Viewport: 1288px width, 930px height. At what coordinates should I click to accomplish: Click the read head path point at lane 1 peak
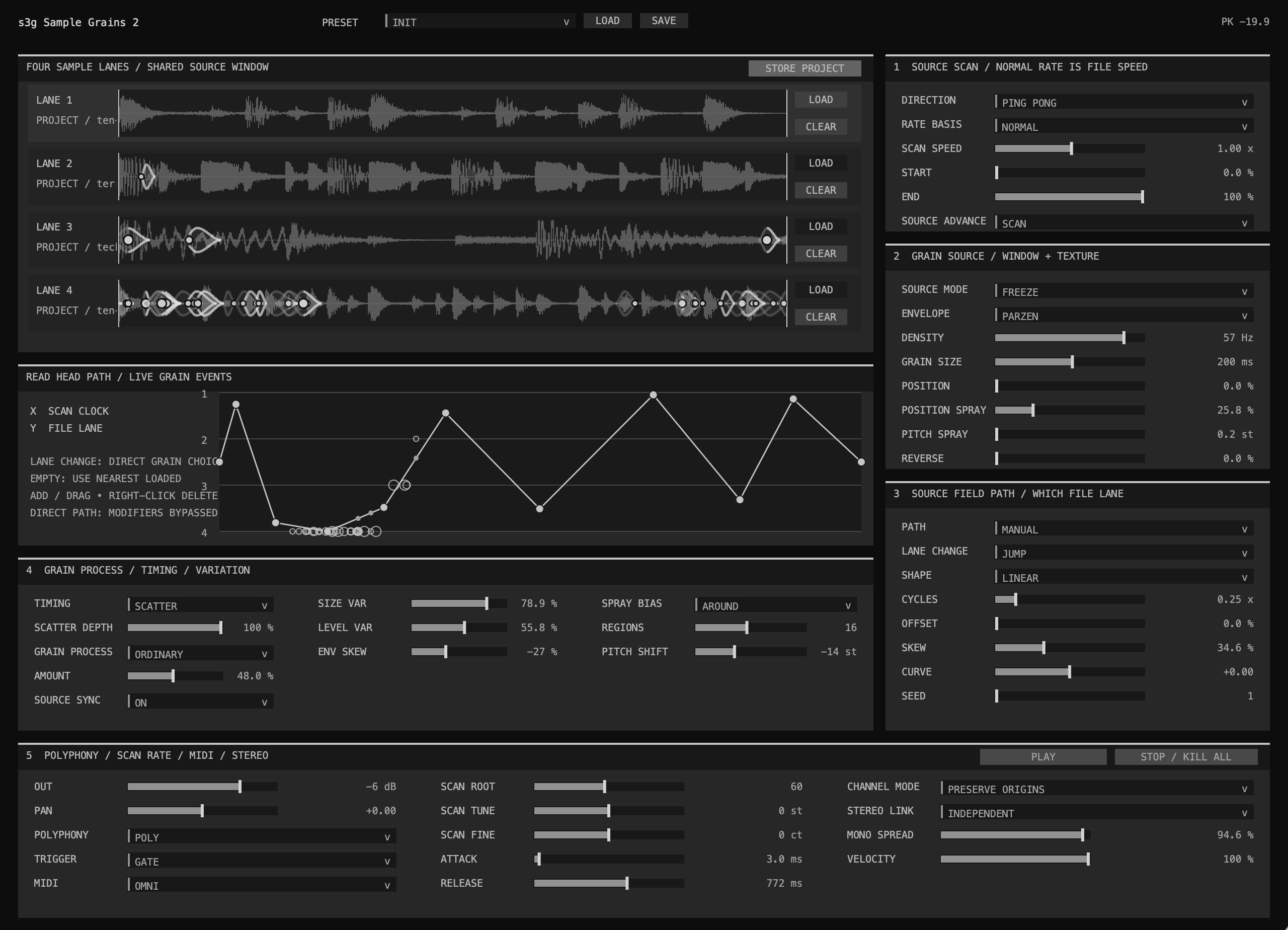[x=653, y=394]
